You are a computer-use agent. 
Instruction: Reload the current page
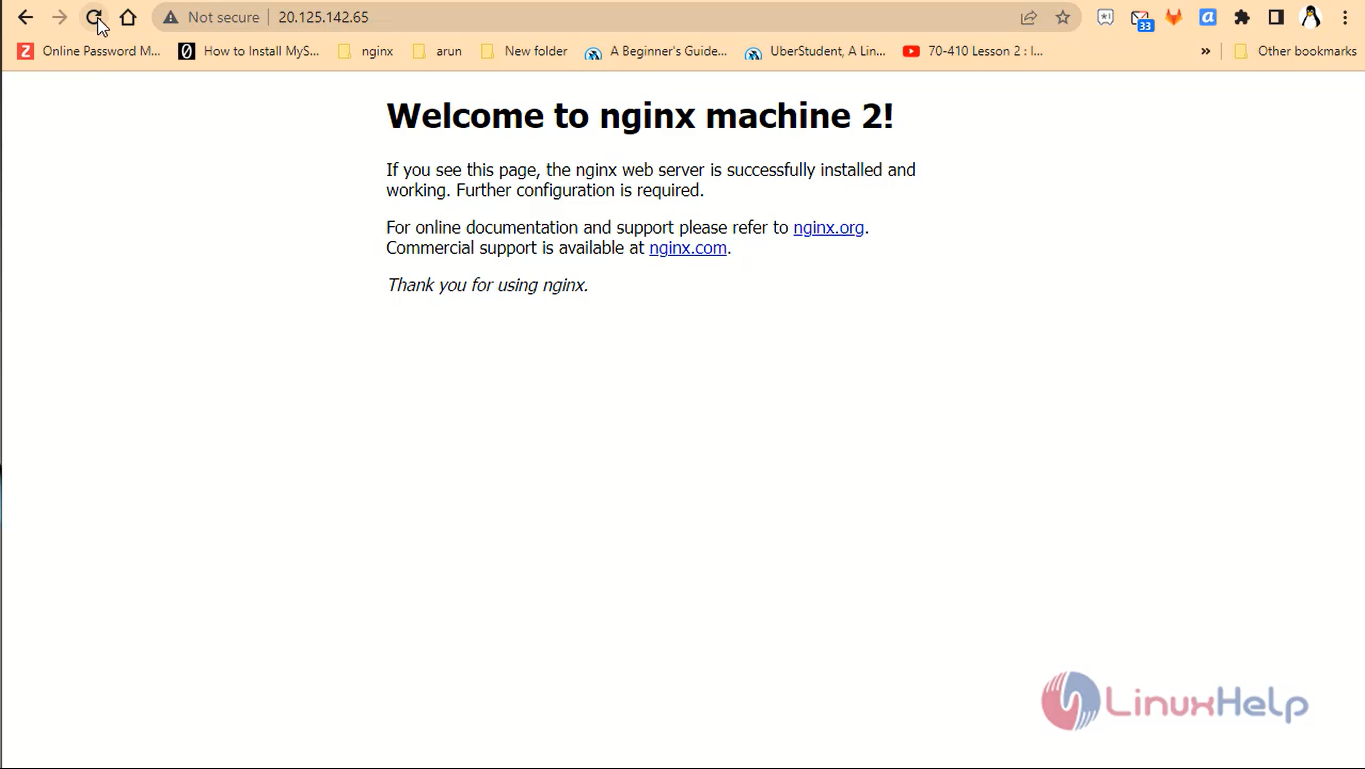point(94,17)
